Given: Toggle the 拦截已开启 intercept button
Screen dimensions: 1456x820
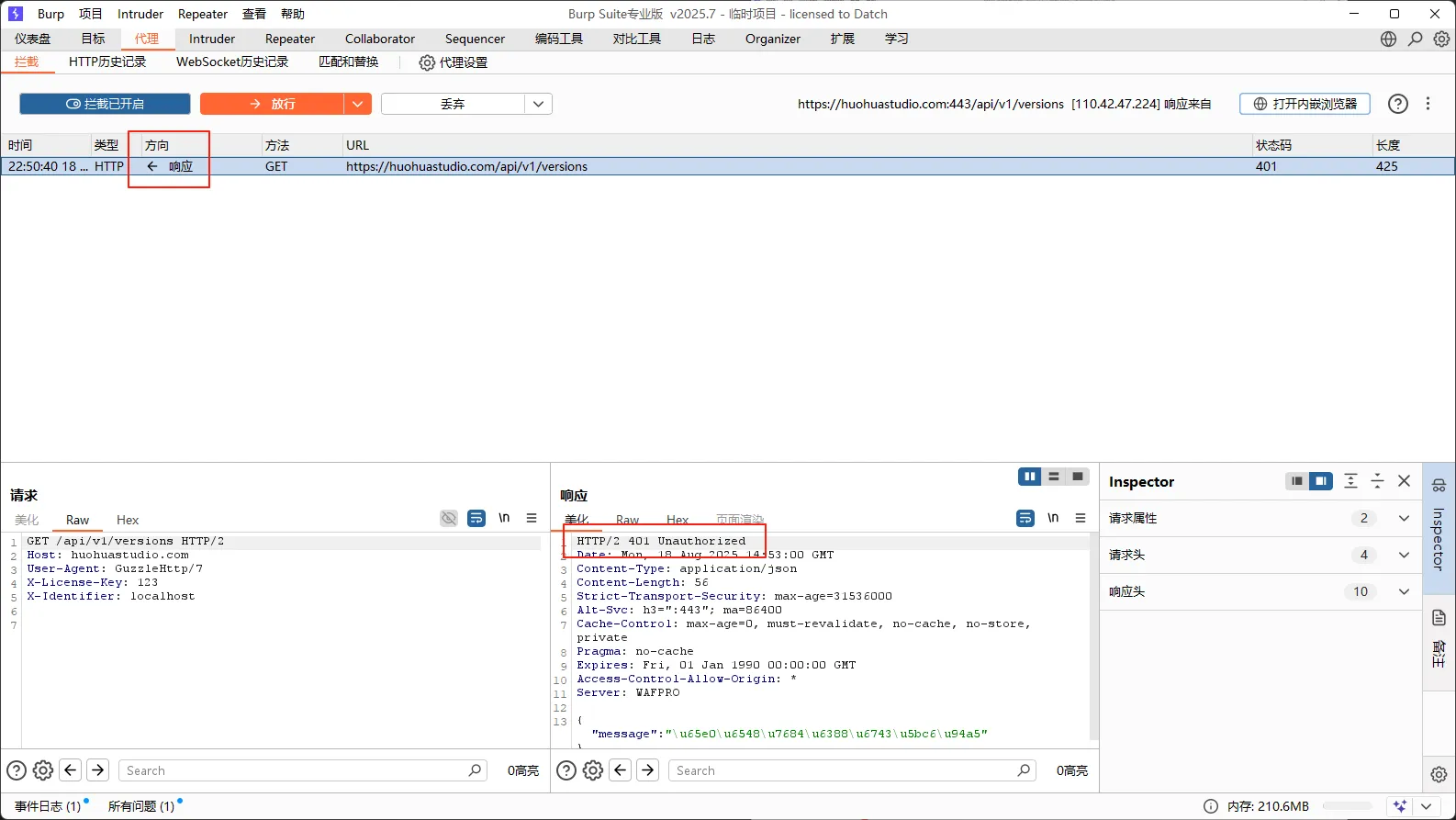Looking at the screenshot, I should [105, 104].
